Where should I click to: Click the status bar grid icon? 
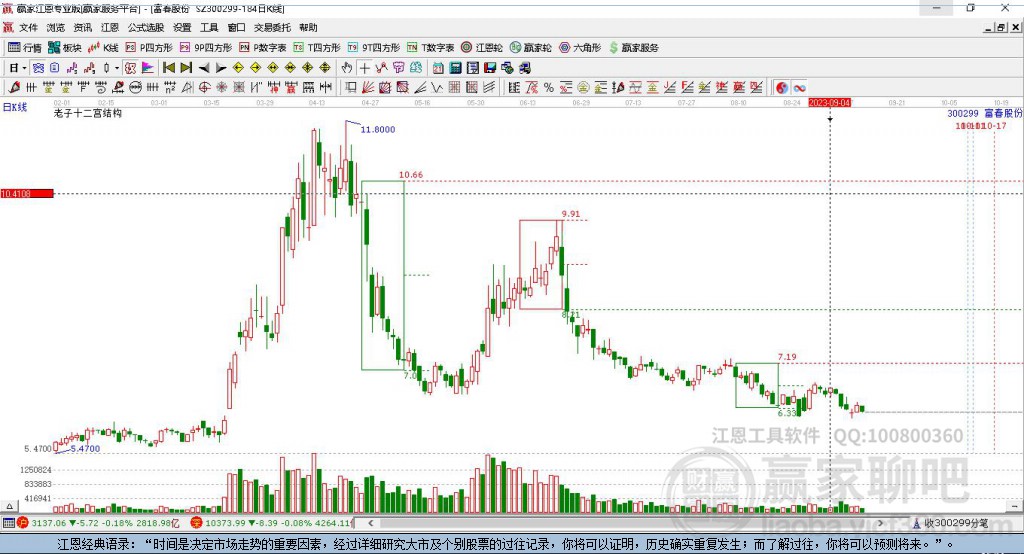point(8,523)
